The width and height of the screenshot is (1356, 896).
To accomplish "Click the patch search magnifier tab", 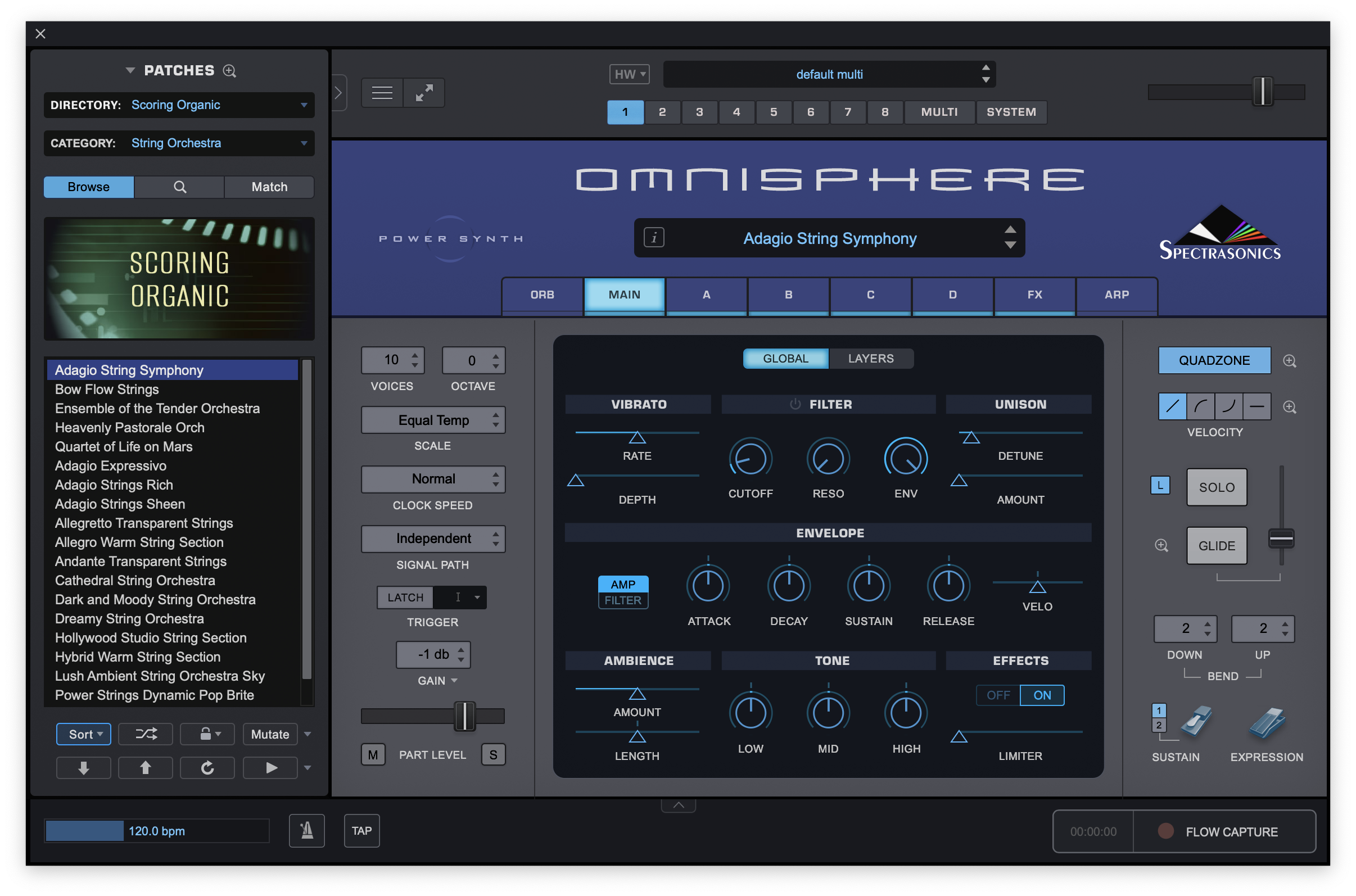I will 179,187.
